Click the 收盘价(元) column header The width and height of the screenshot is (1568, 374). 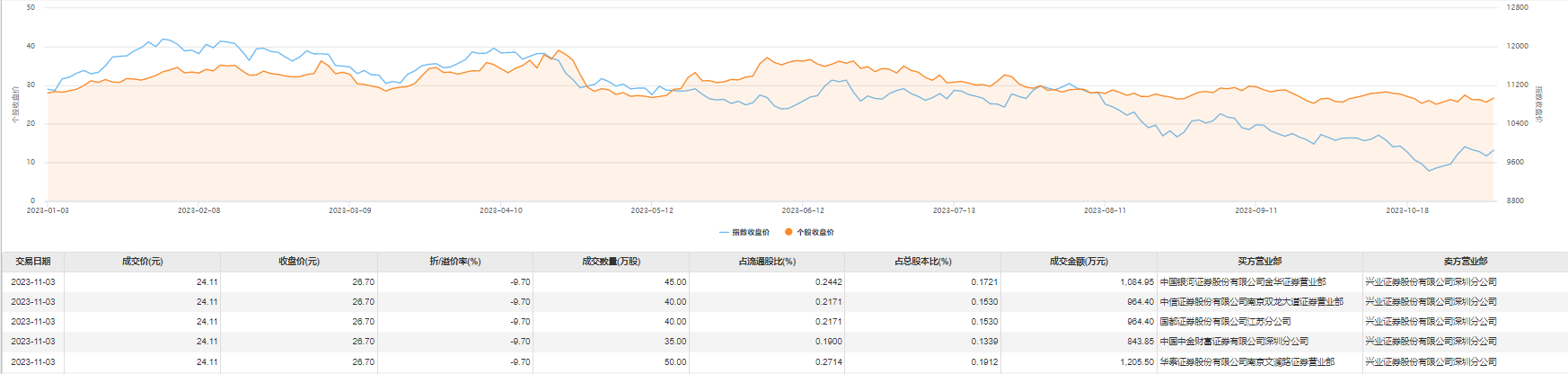coord(299,262)
